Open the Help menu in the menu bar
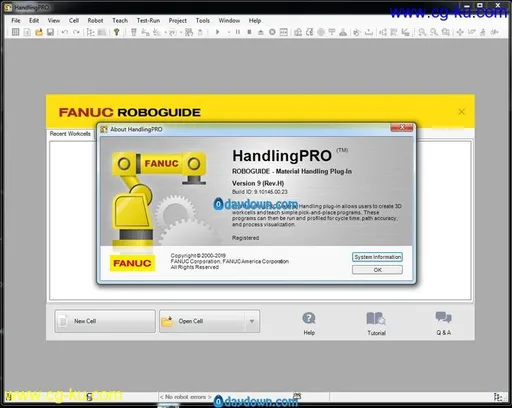The width and height of the screenshot is (512, 408). [x=255, y=20]
